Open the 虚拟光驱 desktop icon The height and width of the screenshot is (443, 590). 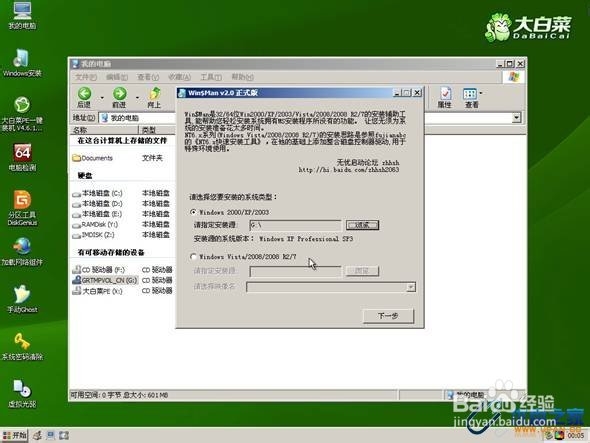click(x=22, y=394)
